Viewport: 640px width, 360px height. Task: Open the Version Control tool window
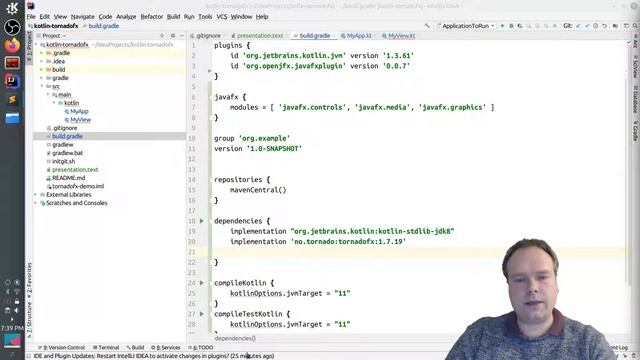tap(61, 347)
